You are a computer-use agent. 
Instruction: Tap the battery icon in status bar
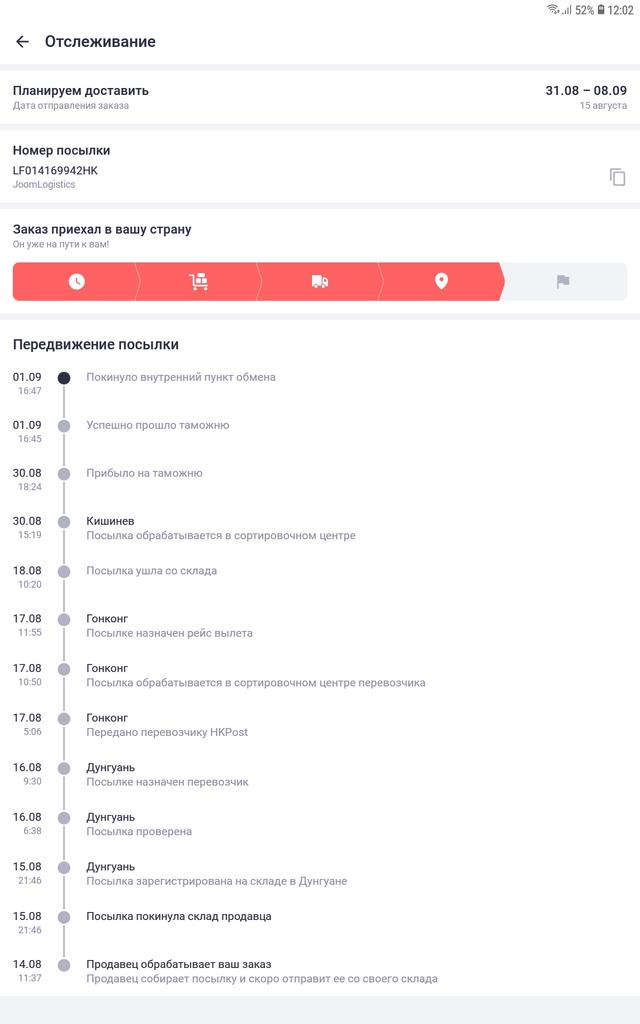601,9
